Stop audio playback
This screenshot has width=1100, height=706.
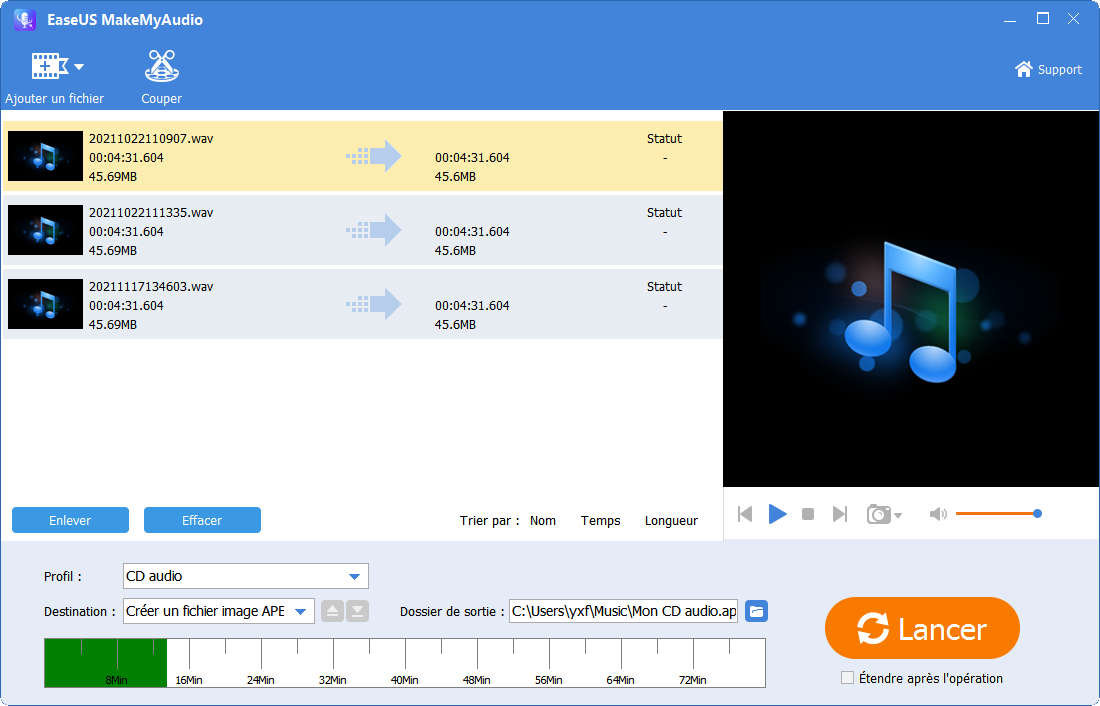[x=808, y=514]
